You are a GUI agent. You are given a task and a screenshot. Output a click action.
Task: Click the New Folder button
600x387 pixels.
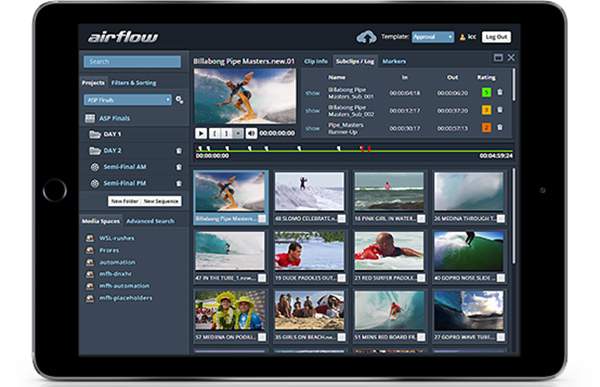[x=125, y=201]
